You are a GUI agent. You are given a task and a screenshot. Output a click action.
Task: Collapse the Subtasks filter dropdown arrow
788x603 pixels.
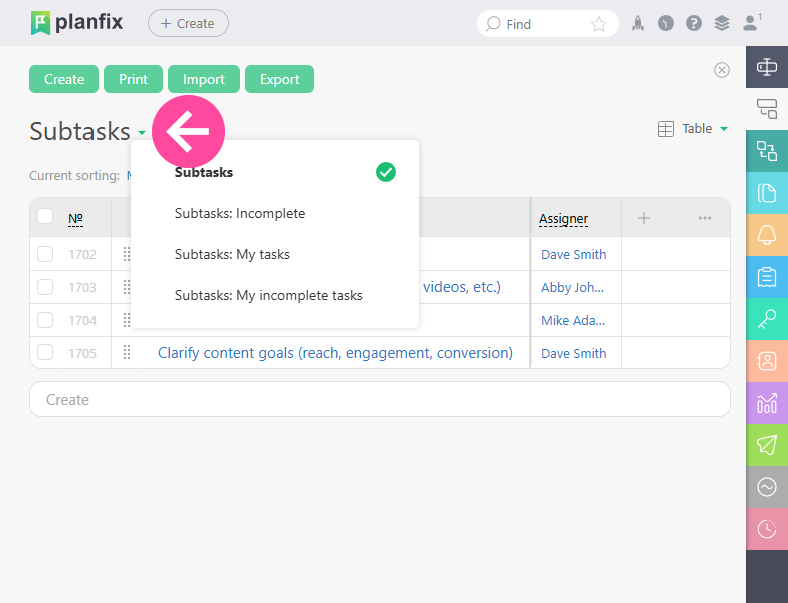pos(142,133)
